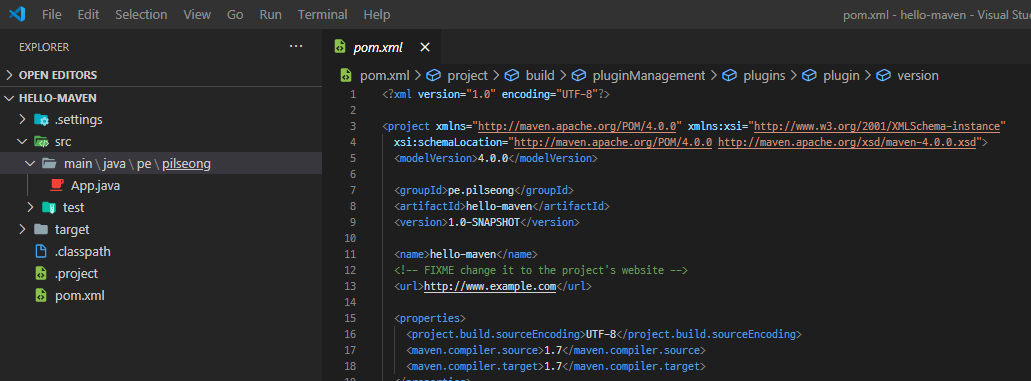1031x381 pixels.
Task: Click the plugin breadcrumb item
Action: click(841, 76)
